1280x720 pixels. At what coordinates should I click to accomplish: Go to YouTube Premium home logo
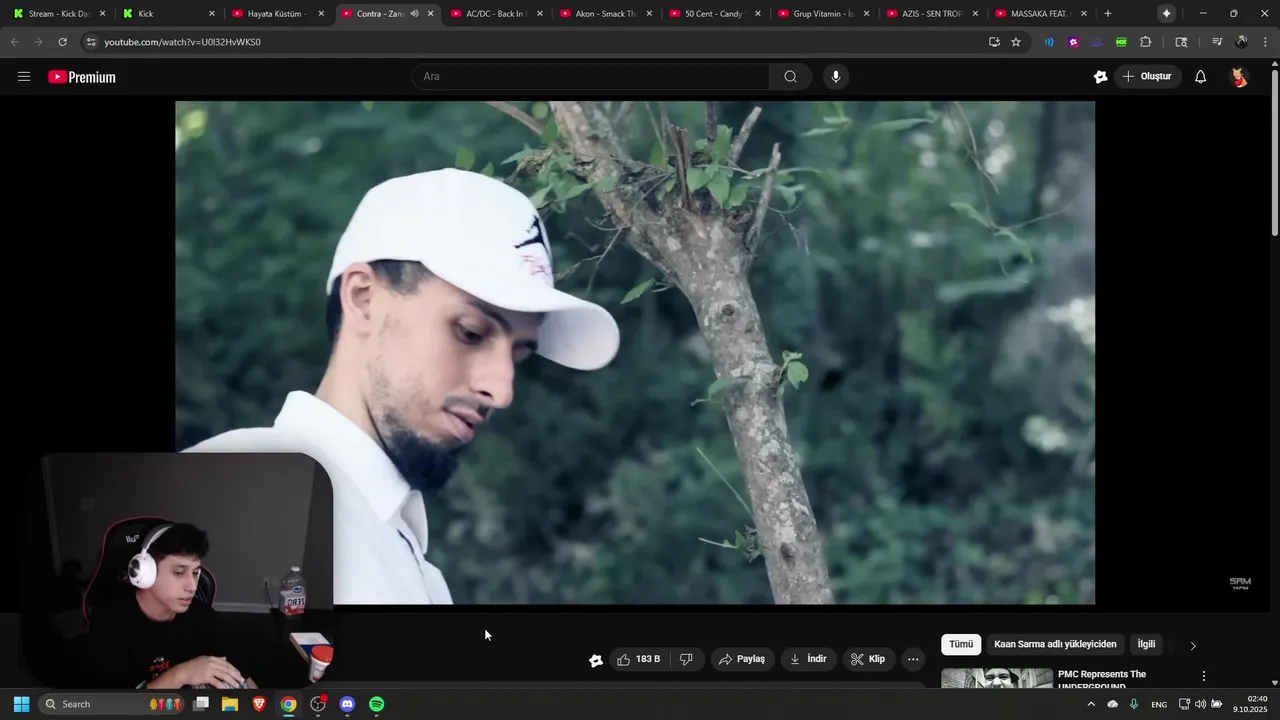82,77
